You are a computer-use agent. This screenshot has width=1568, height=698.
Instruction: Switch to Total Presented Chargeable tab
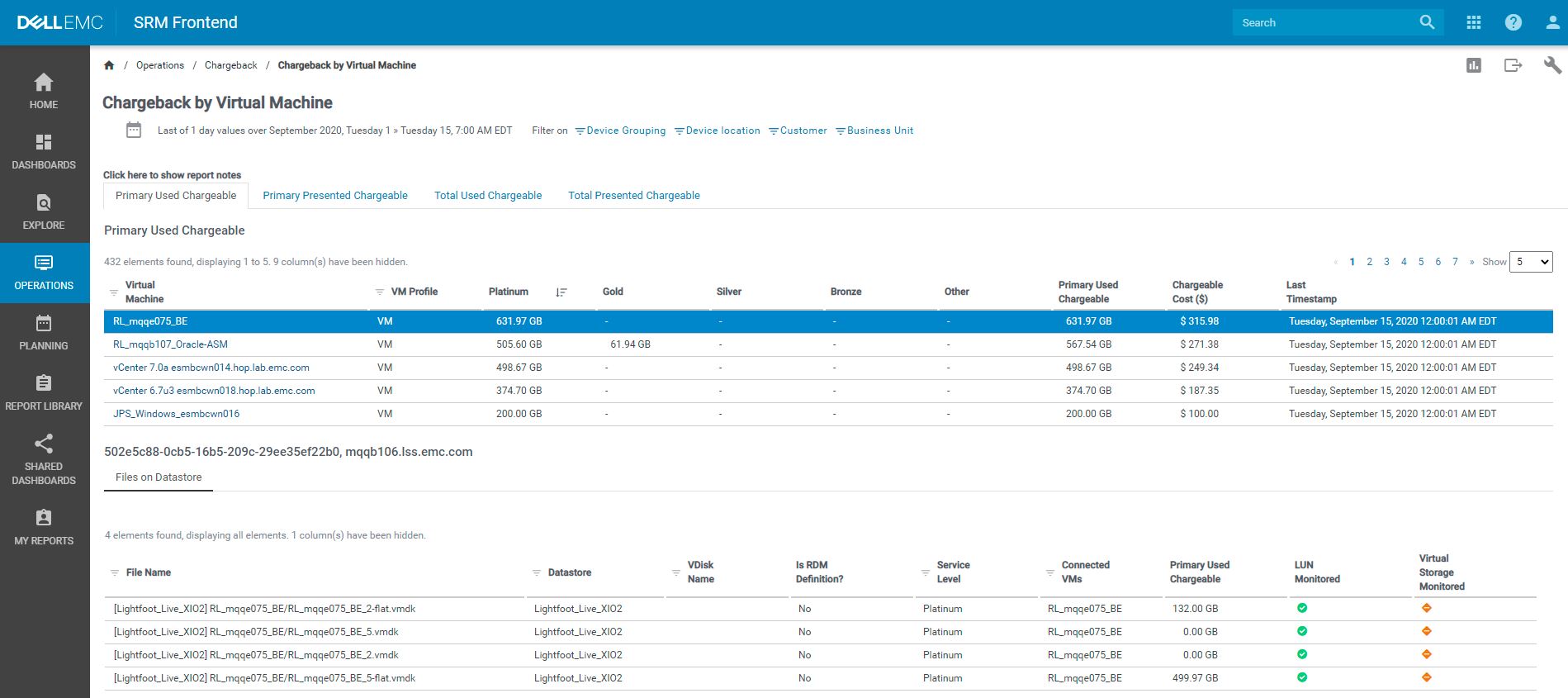(634, 196)
